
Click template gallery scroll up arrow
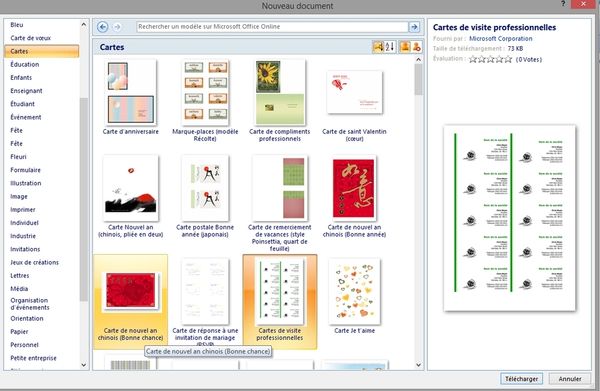click(418, 60)
